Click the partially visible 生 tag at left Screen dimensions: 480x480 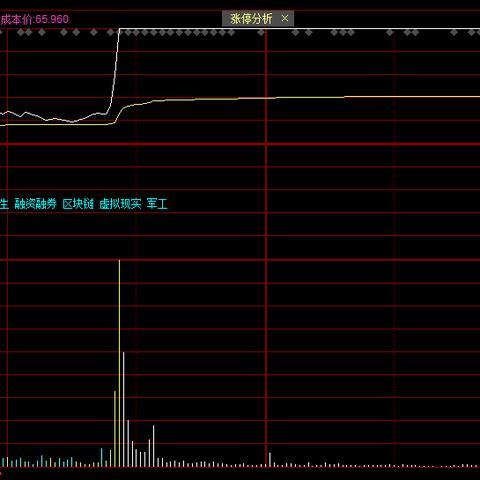(4, 204)
